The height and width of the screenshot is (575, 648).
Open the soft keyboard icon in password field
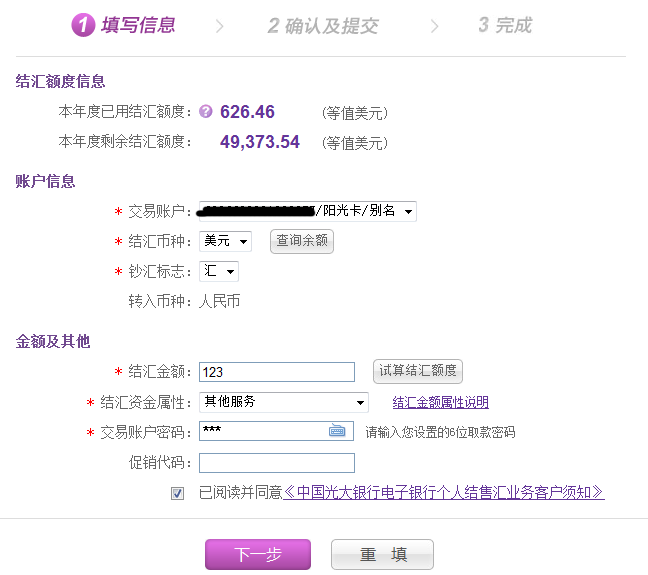pos(337,431)
